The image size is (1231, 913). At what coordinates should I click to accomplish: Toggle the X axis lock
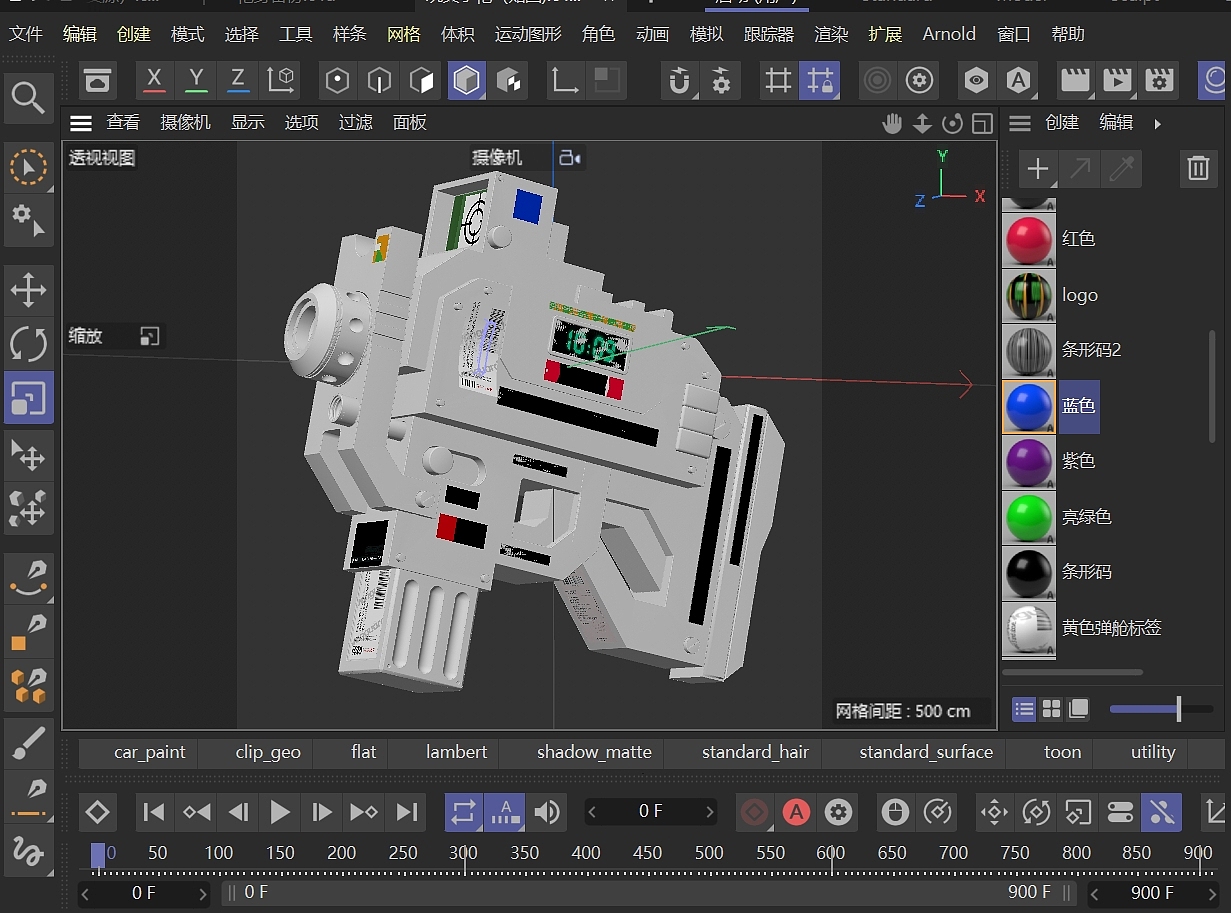click(x=154, y=81)
